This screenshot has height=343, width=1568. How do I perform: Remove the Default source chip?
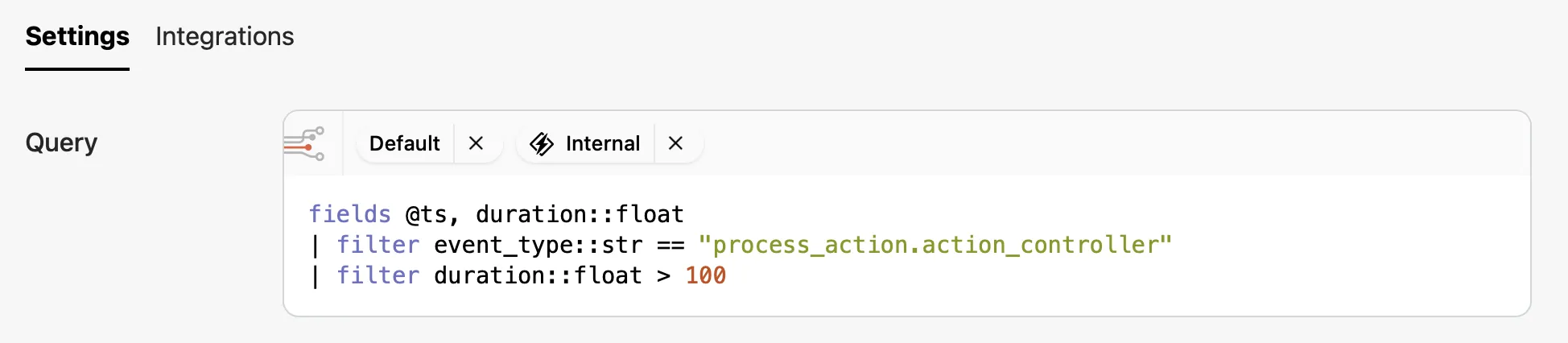pyautogui.click(x=476, y=143)
